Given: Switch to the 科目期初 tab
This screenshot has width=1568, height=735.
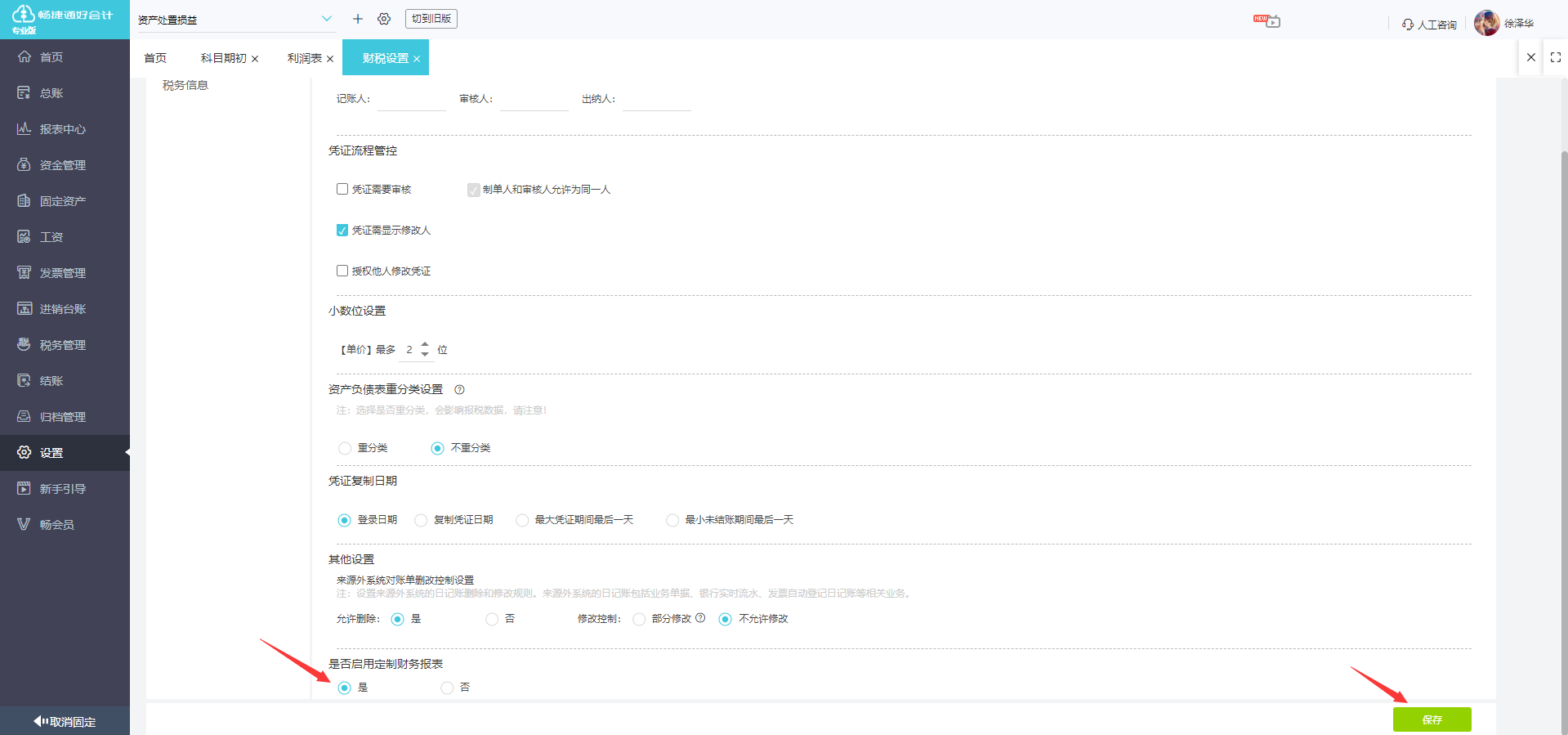Looking at the screenshot, I should 223,58.
